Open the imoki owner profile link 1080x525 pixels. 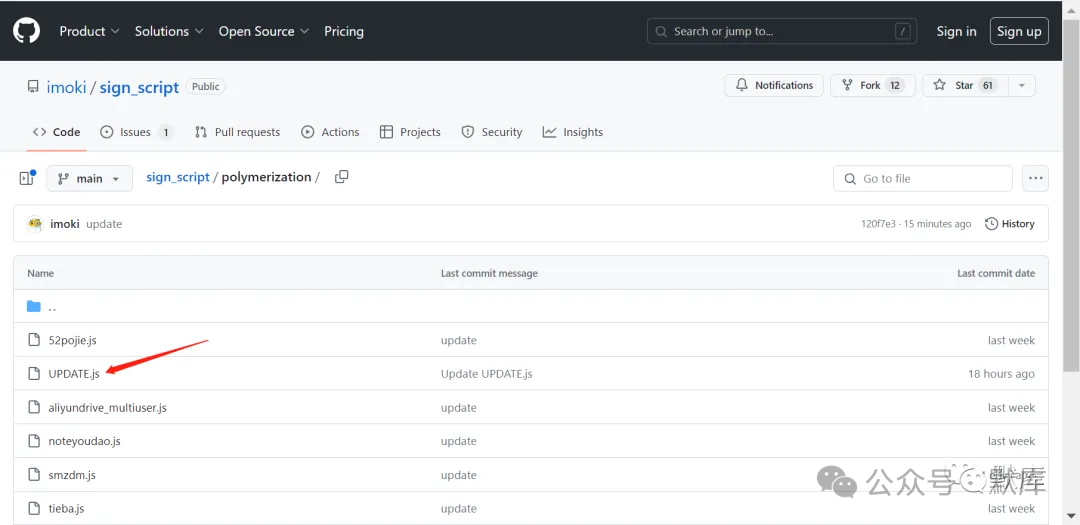pos(66,88)
